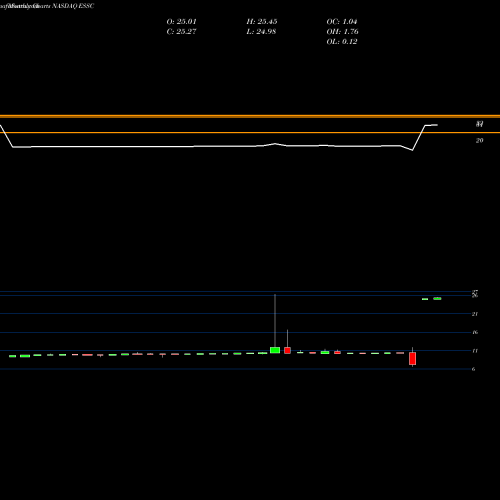Viewport: 500px width, 500px height.
Task: Click the first green candle at chart start
Action: coord(12,356)
